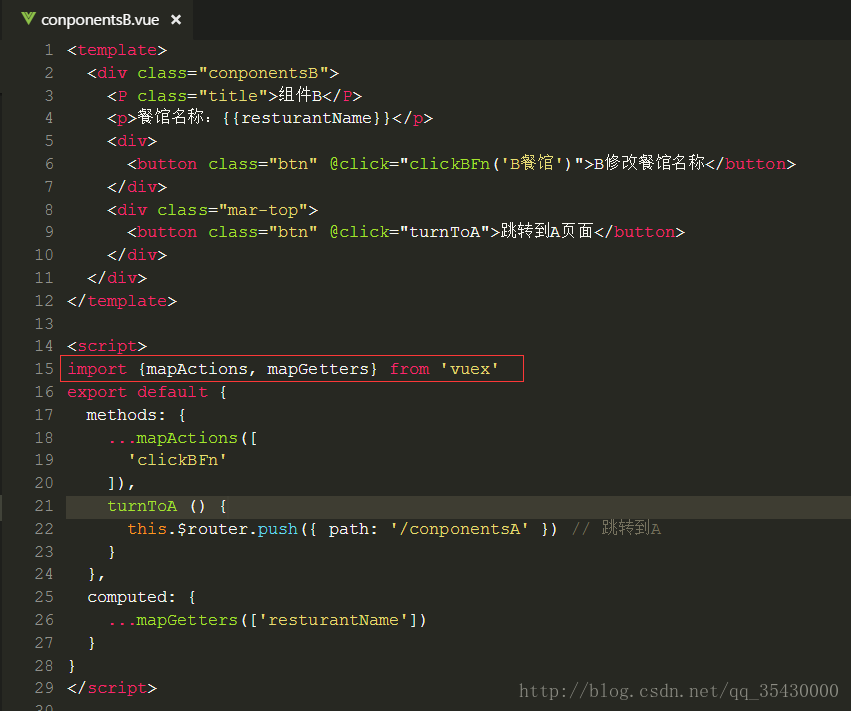This screenshot has width=851, height=711.
Task: Select the conponentsB.vue editor tab
Action: click(98, 20)
